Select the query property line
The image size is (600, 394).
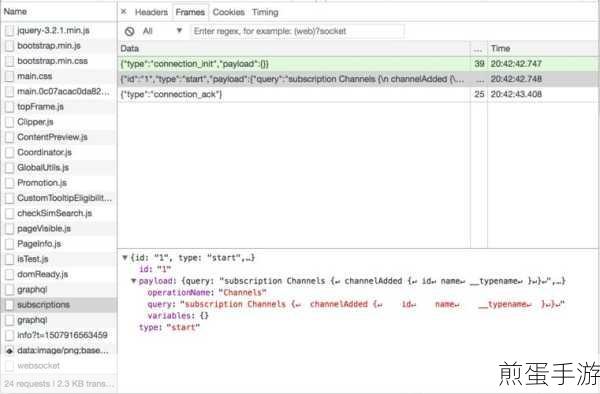(x=356, y=304)
